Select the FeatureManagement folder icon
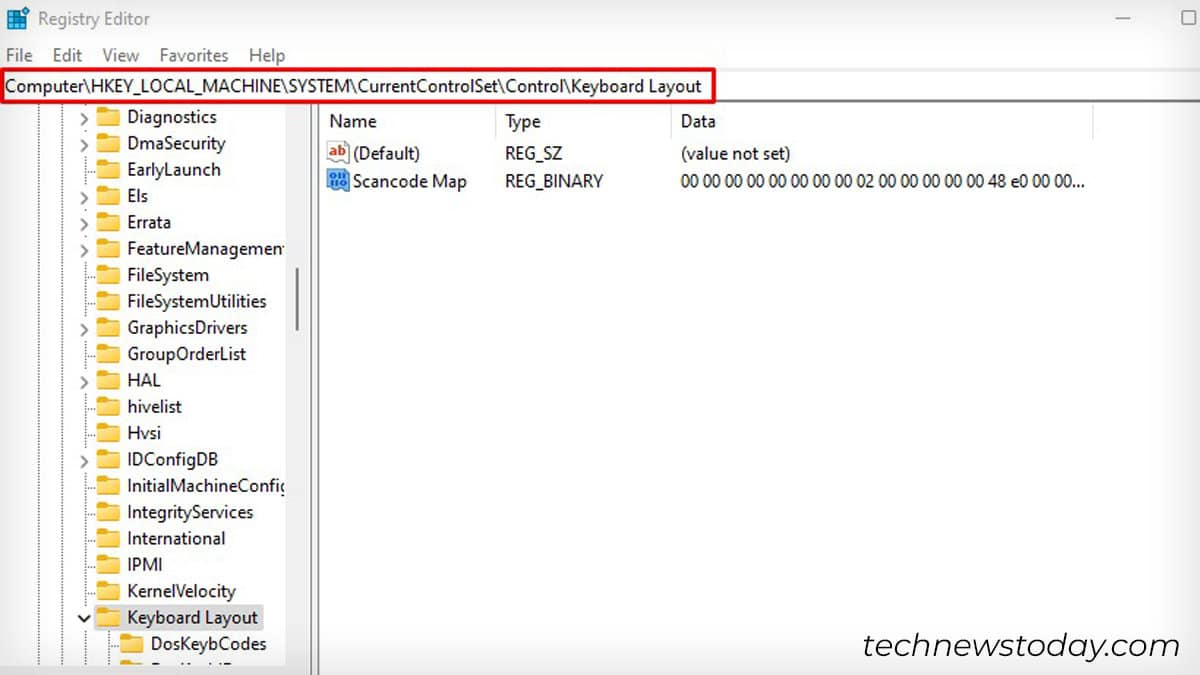The image size is (1200, 675). click(108, 249)
